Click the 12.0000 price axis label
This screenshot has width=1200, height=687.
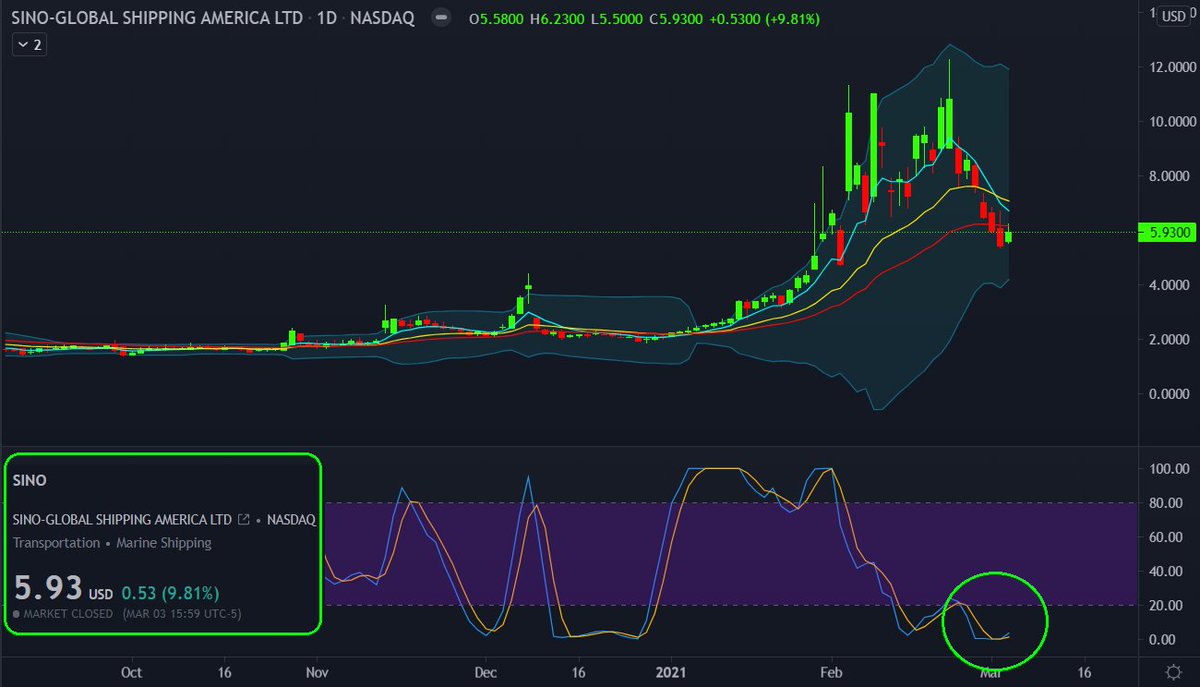(x=1170, y=67)
